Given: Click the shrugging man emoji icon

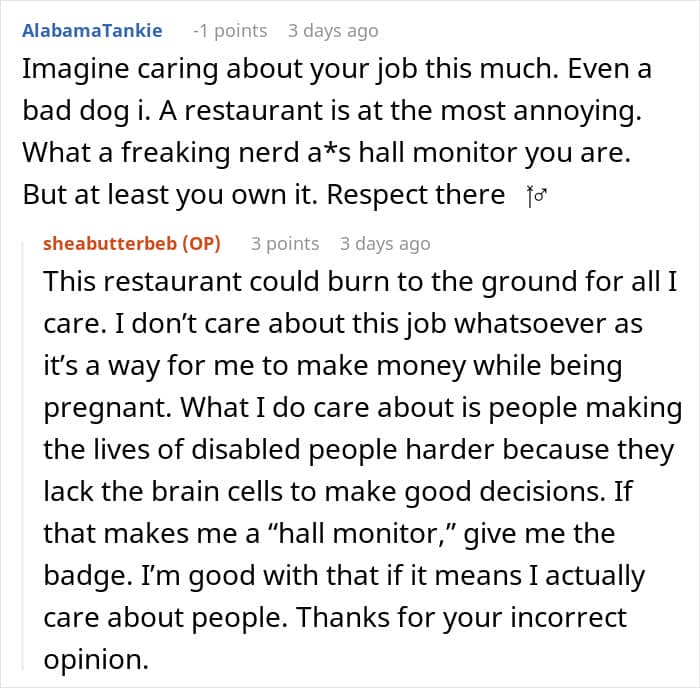Looking at the screenshot, I should [536, 196].
